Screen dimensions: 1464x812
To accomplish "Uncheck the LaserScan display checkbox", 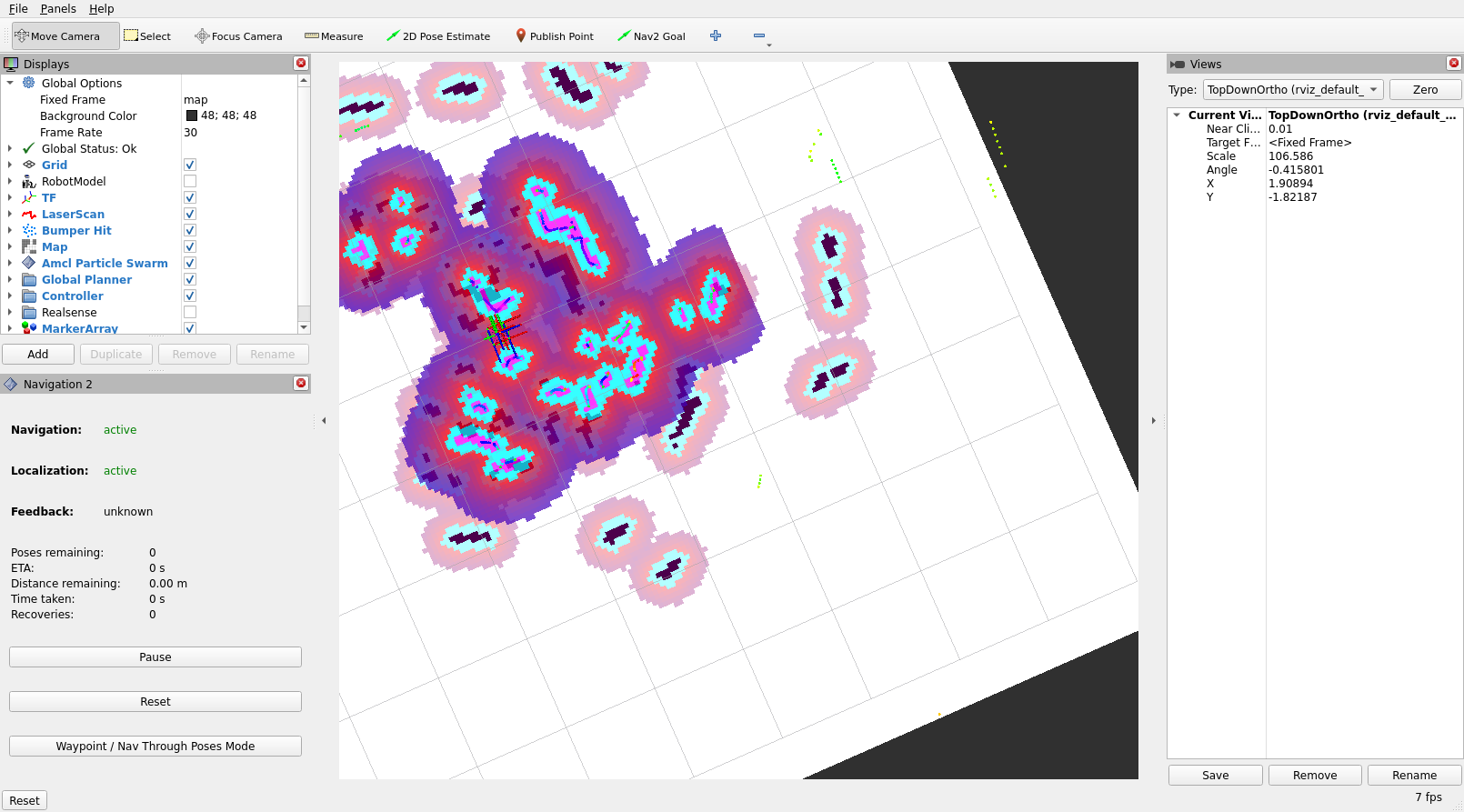I will point(190,215).
